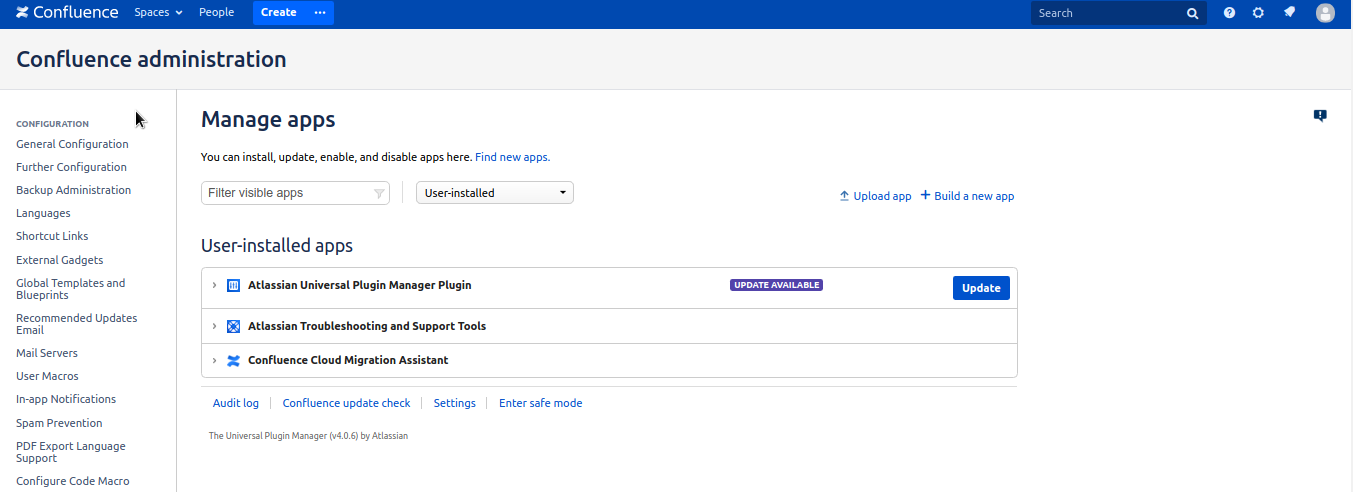Open Global Templates and Blueprints
The width and height of the screenshot is (1353, 492).
(x=71, y=289)
